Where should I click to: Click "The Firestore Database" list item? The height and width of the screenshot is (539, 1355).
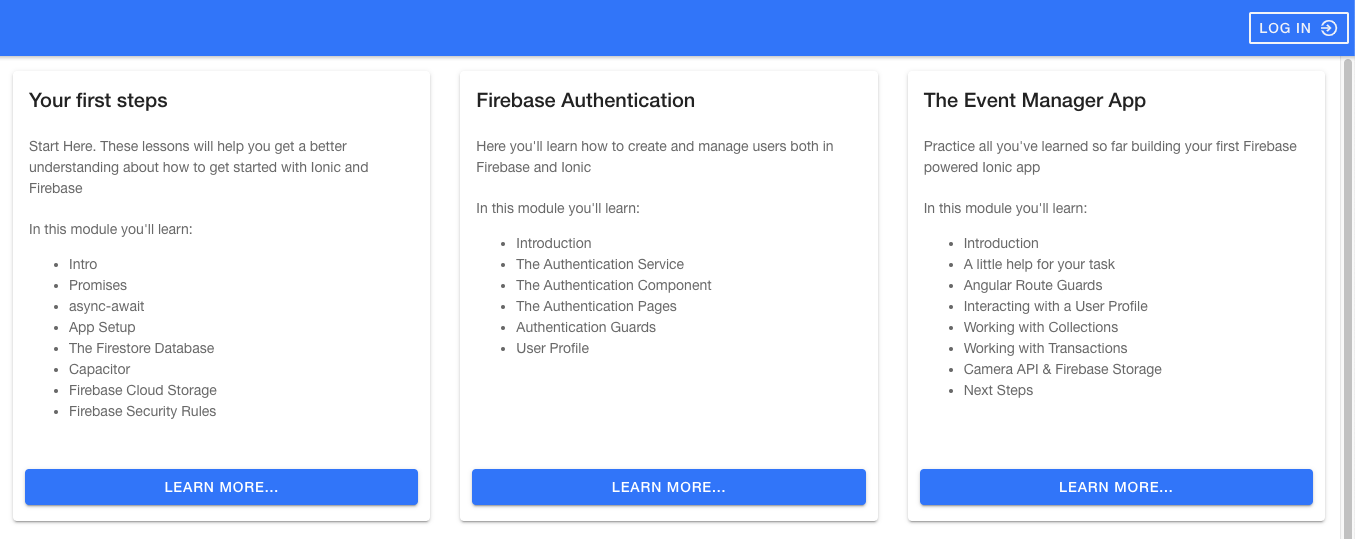pos(141,348)
